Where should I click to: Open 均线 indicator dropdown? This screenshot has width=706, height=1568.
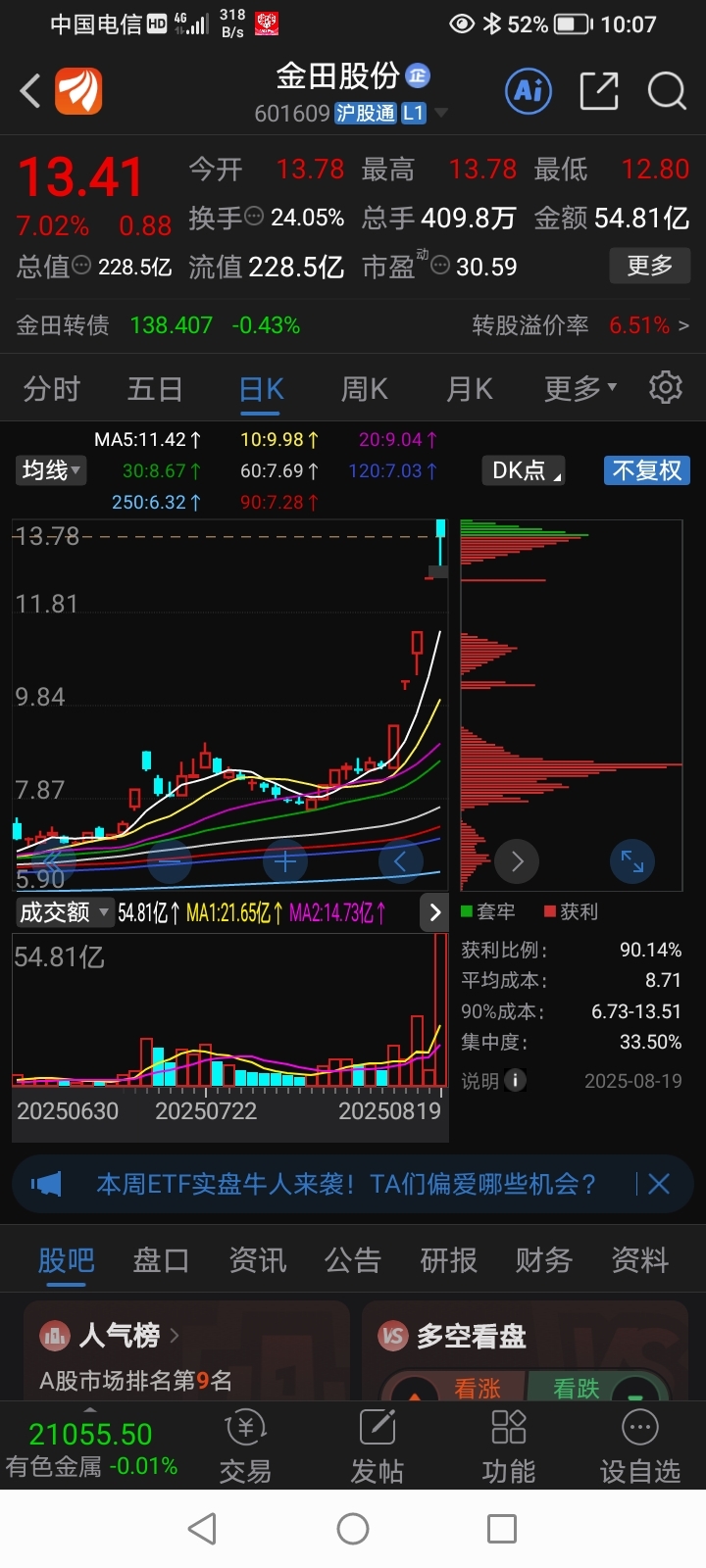click(x=51, y=470)
